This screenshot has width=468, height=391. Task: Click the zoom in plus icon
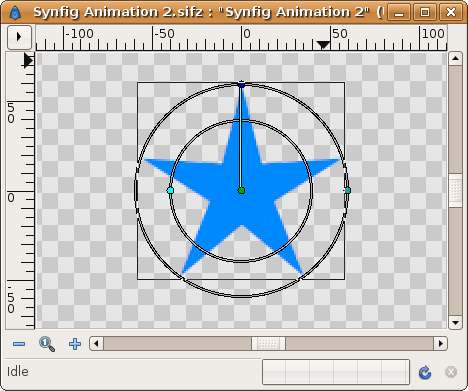[x=75, y=344]
